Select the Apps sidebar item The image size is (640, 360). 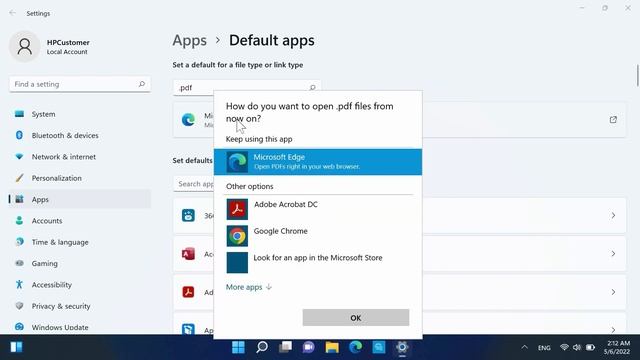click(x=80, y=199)
